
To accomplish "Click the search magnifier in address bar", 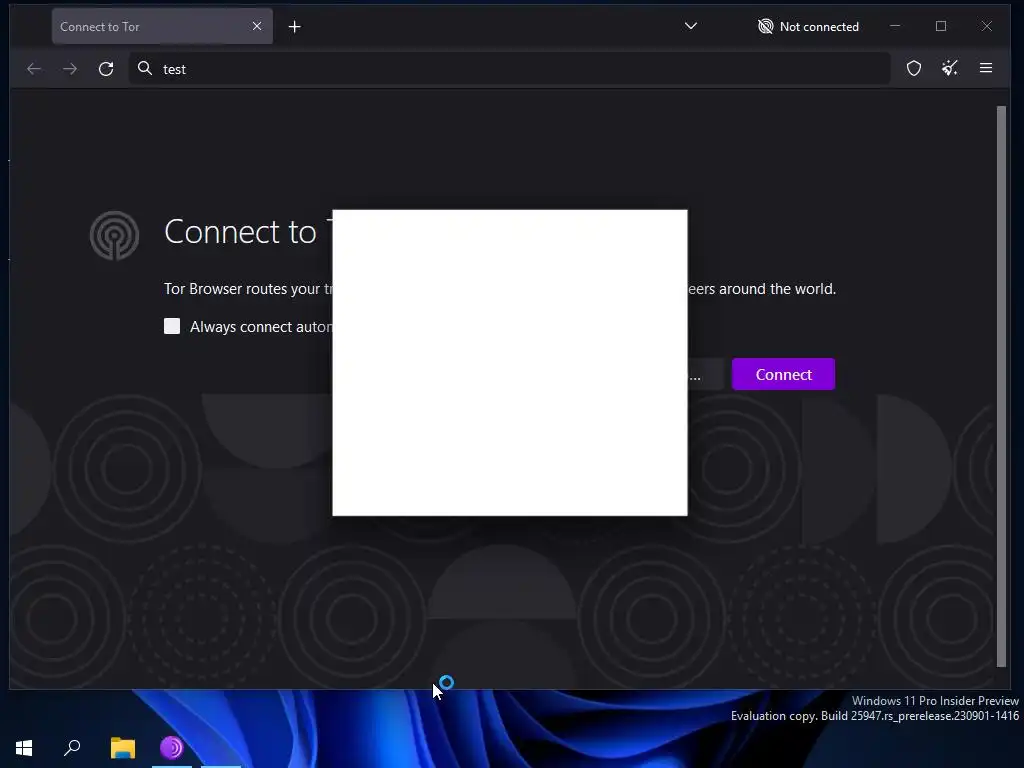I will tap(145, 69).
